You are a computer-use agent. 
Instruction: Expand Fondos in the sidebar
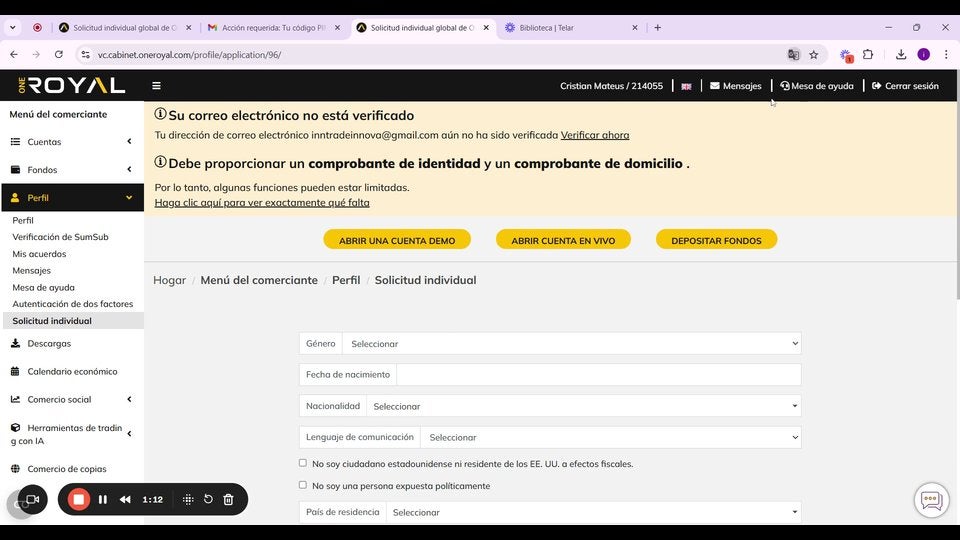72,170
